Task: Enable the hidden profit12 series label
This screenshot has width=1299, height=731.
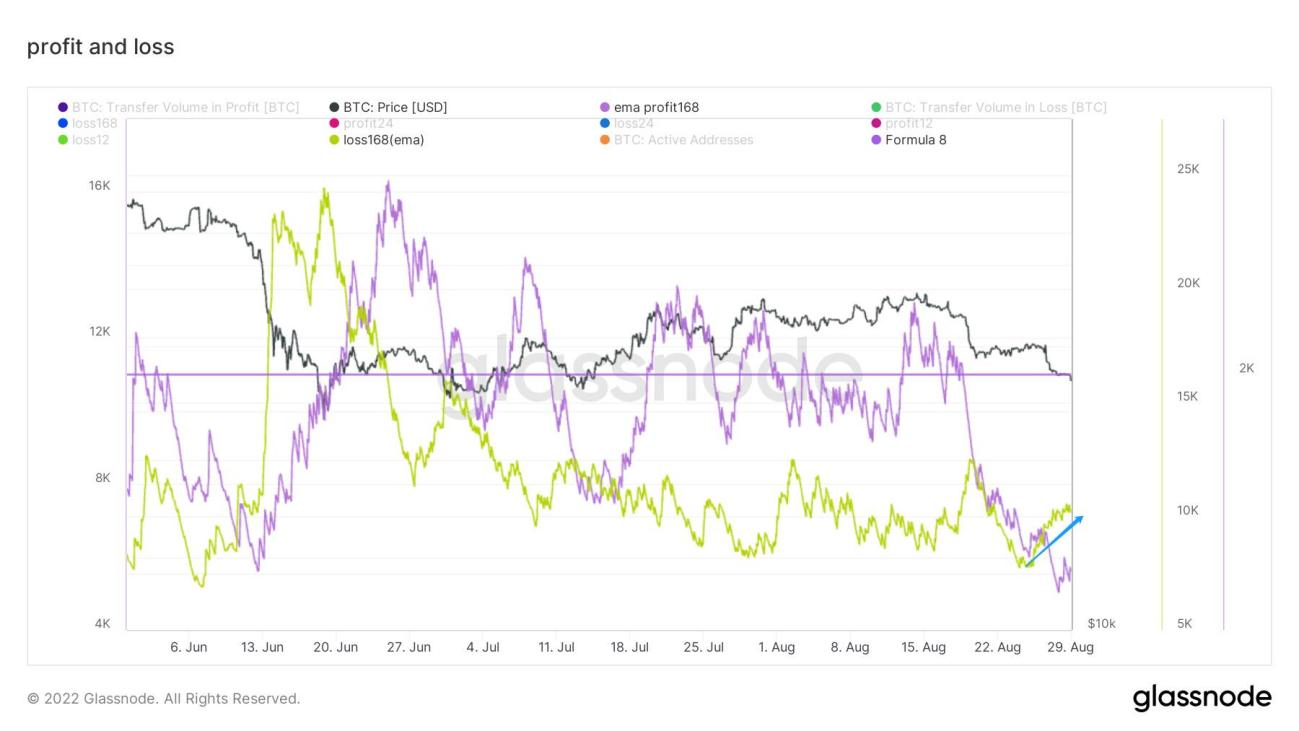Action: [909, 123]
